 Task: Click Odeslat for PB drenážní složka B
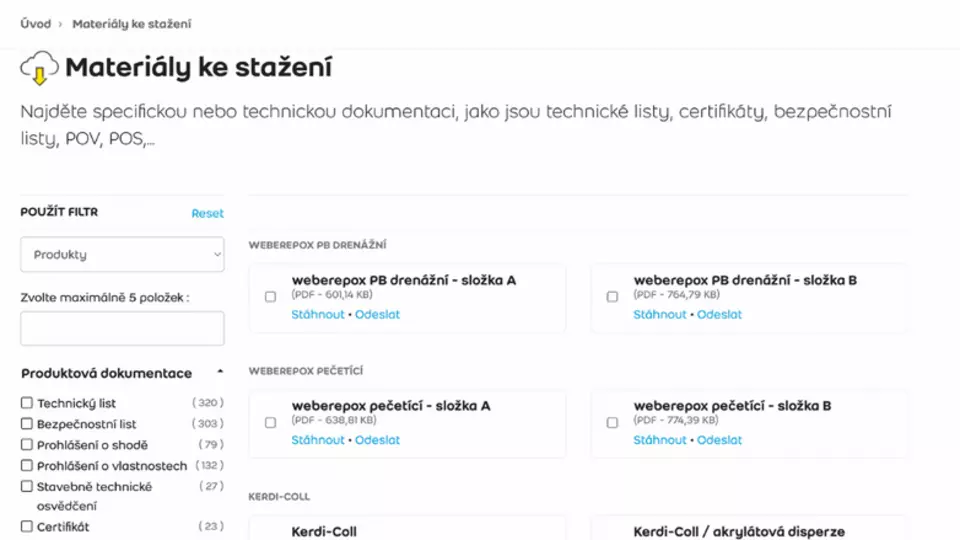(719, 314)
